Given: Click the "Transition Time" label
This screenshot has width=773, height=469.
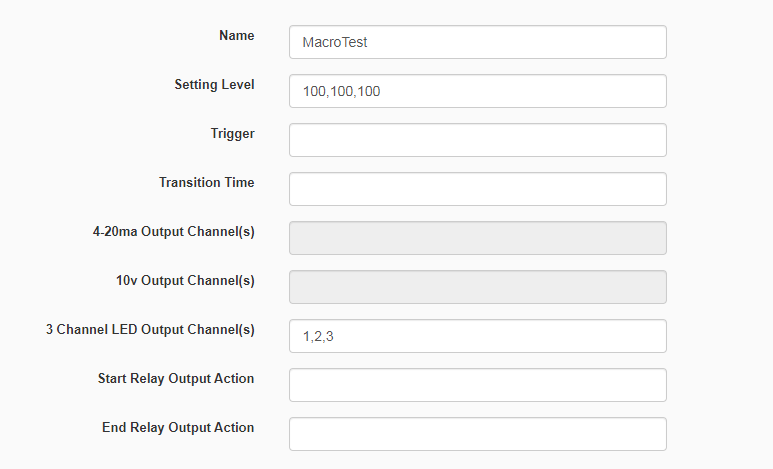Looking at the screenshot, I should [207, 182].
